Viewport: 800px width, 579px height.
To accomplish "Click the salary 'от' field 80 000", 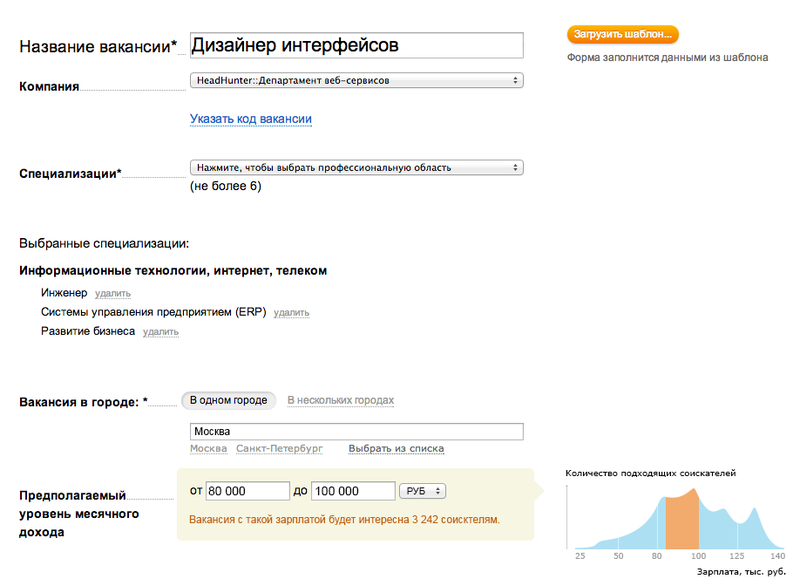I will (x=247, y=491).
